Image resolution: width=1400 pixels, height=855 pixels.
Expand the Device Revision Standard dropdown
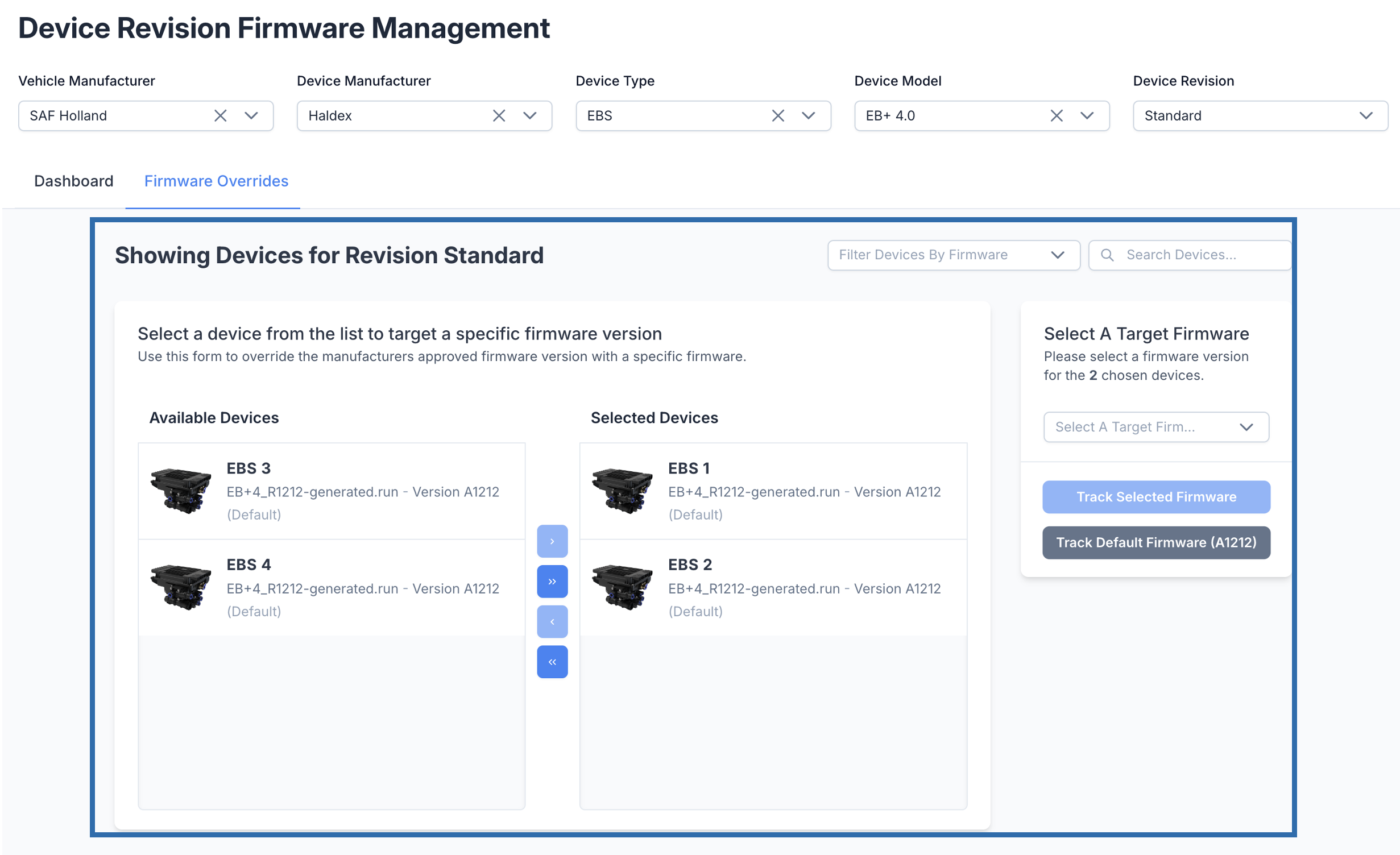pos(1365,116)
